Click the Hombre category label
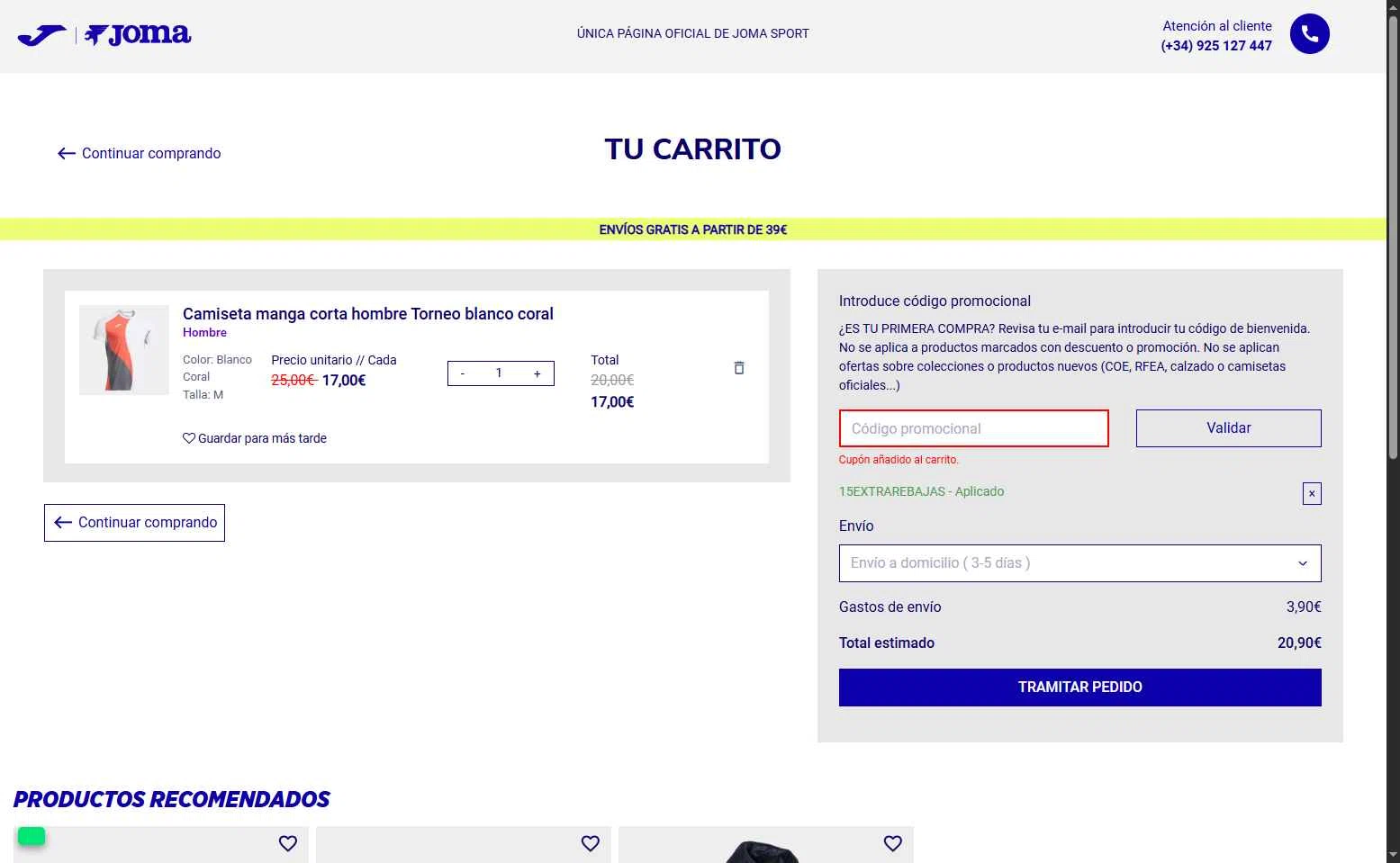This screenshot has width=1400, height=863. 204,333
